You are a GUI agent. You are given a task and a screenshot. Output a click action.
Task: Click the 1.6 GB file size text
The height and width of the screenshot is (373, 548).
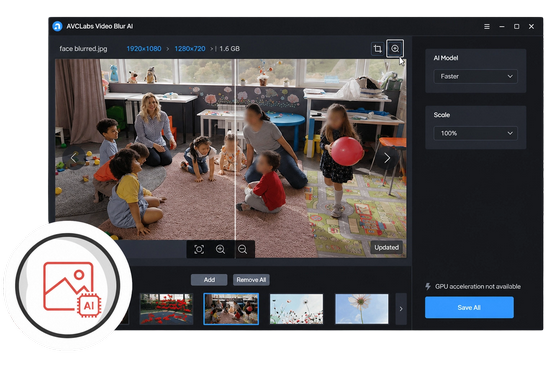click(x=230, y=49)
